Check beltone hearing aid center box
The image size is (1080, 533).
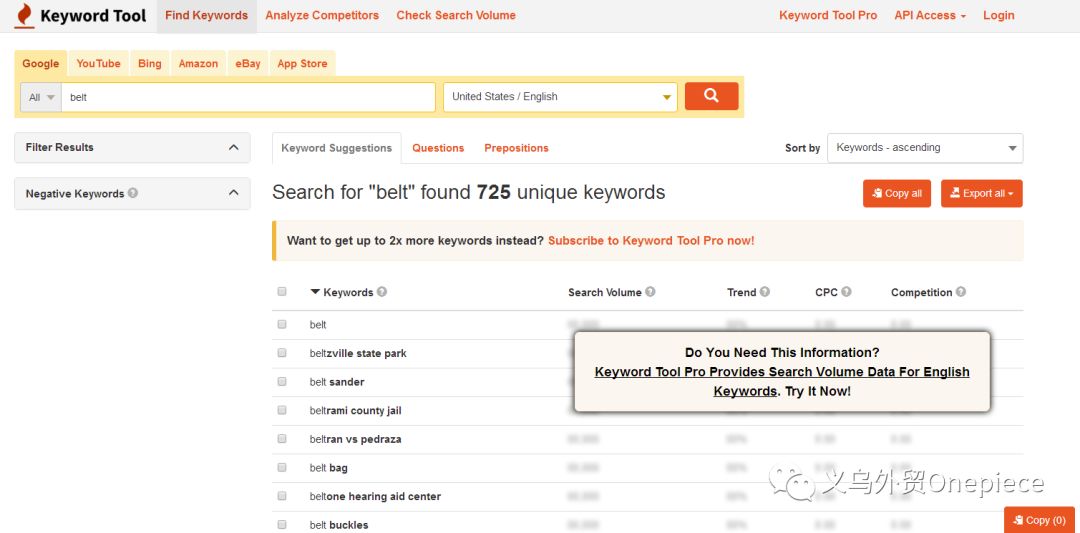282,496
